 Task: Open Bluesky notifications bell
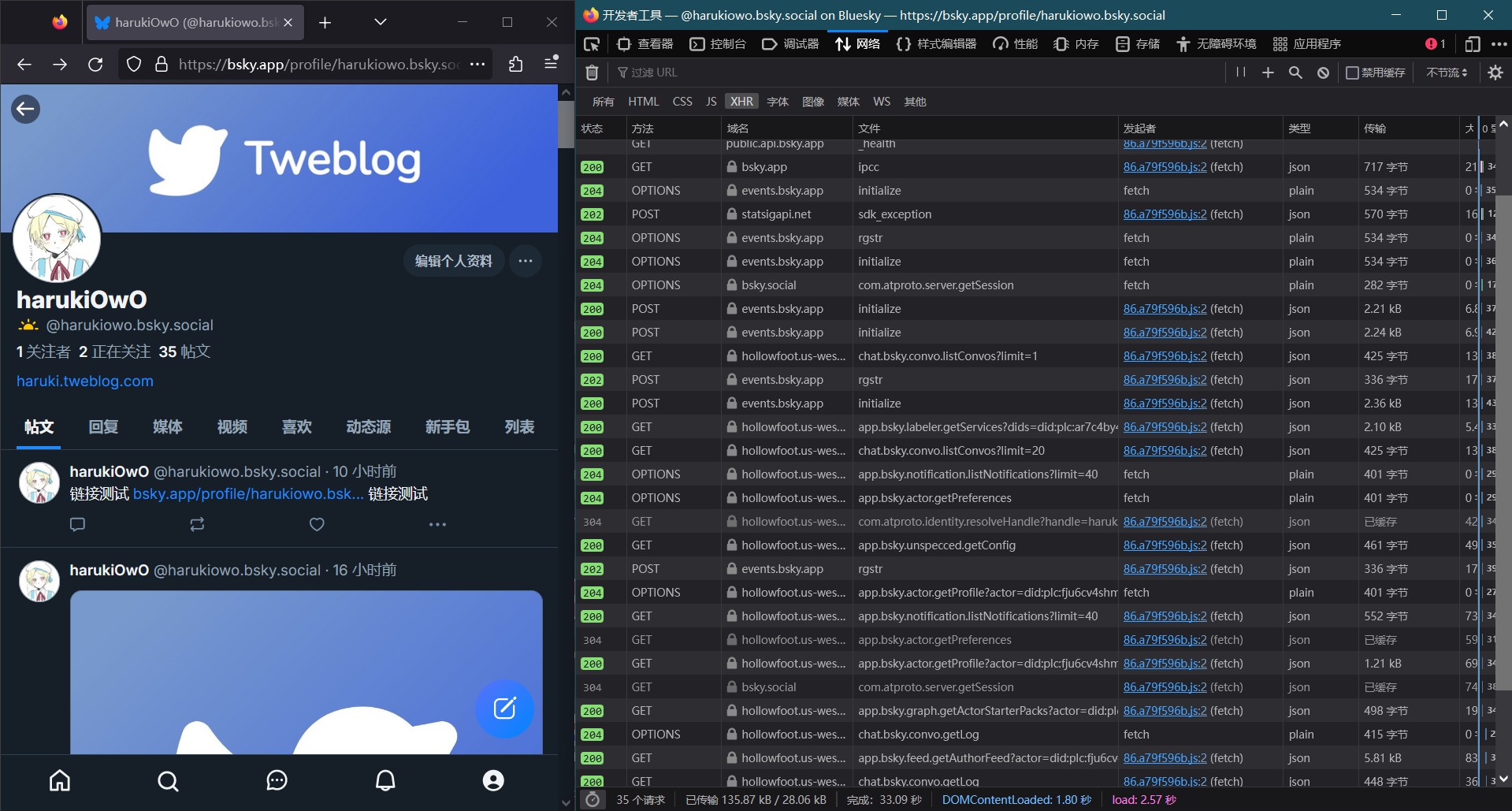tap(385, 780)
